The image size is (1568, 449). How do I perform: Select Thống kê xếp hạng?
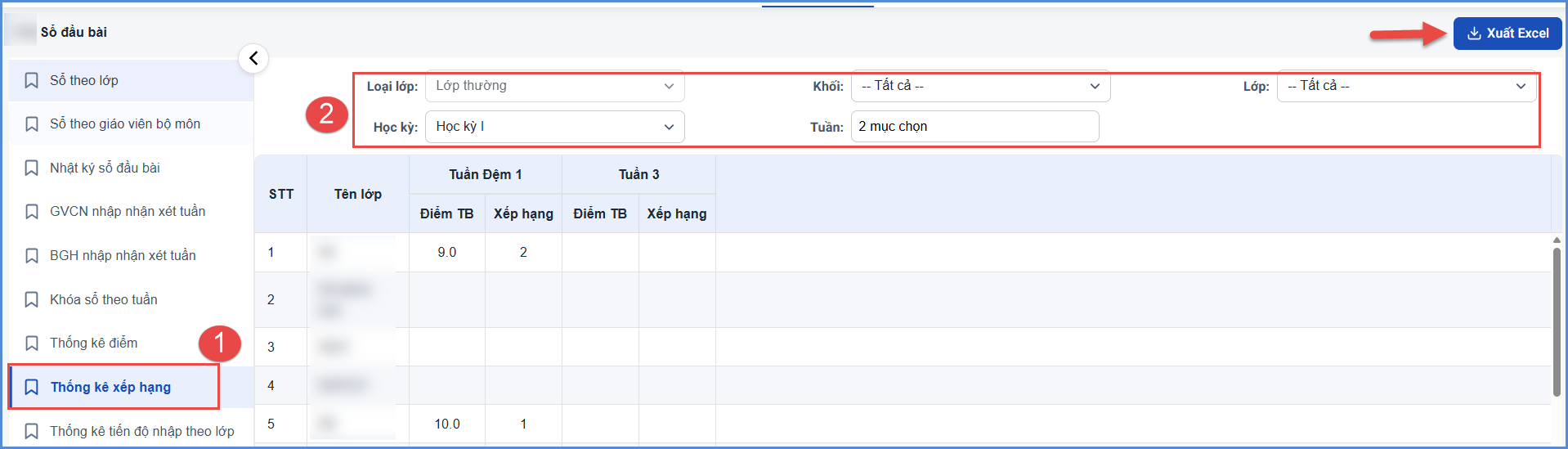pos(131,387)
